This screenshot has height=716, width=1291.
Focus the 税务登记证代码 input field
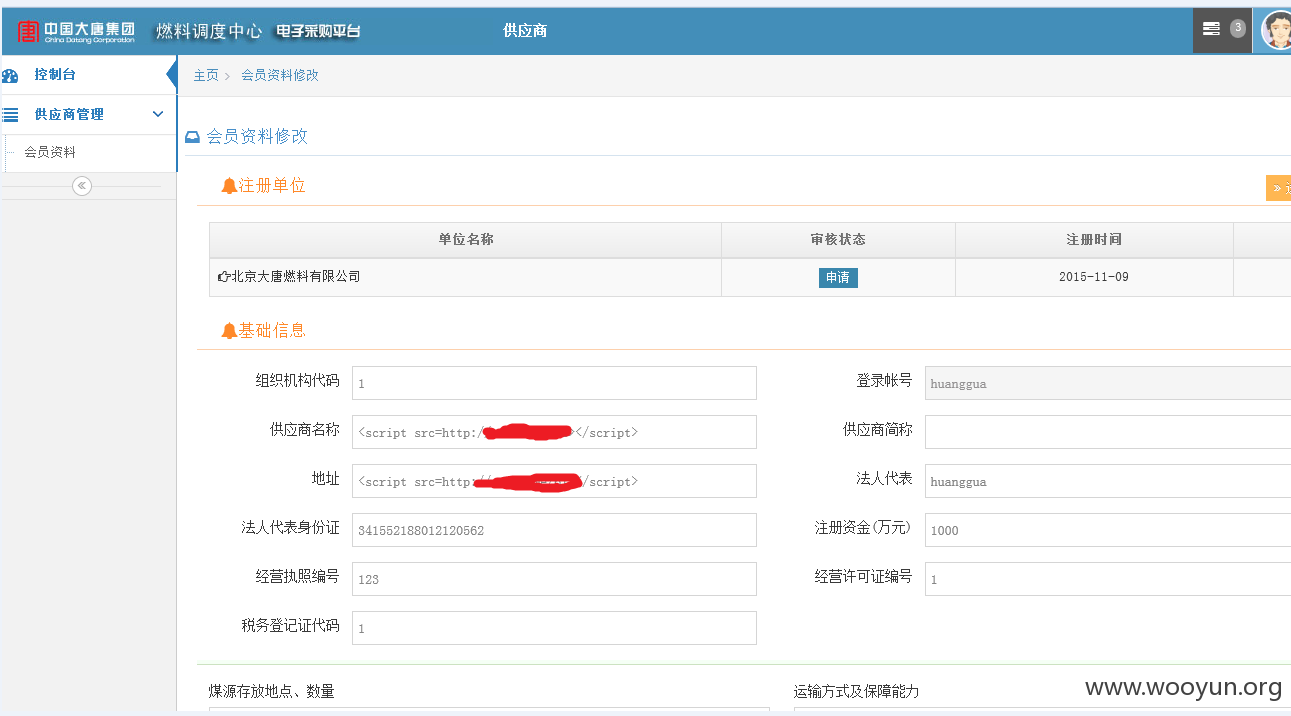pyautogui.click(x=554, y=628)
